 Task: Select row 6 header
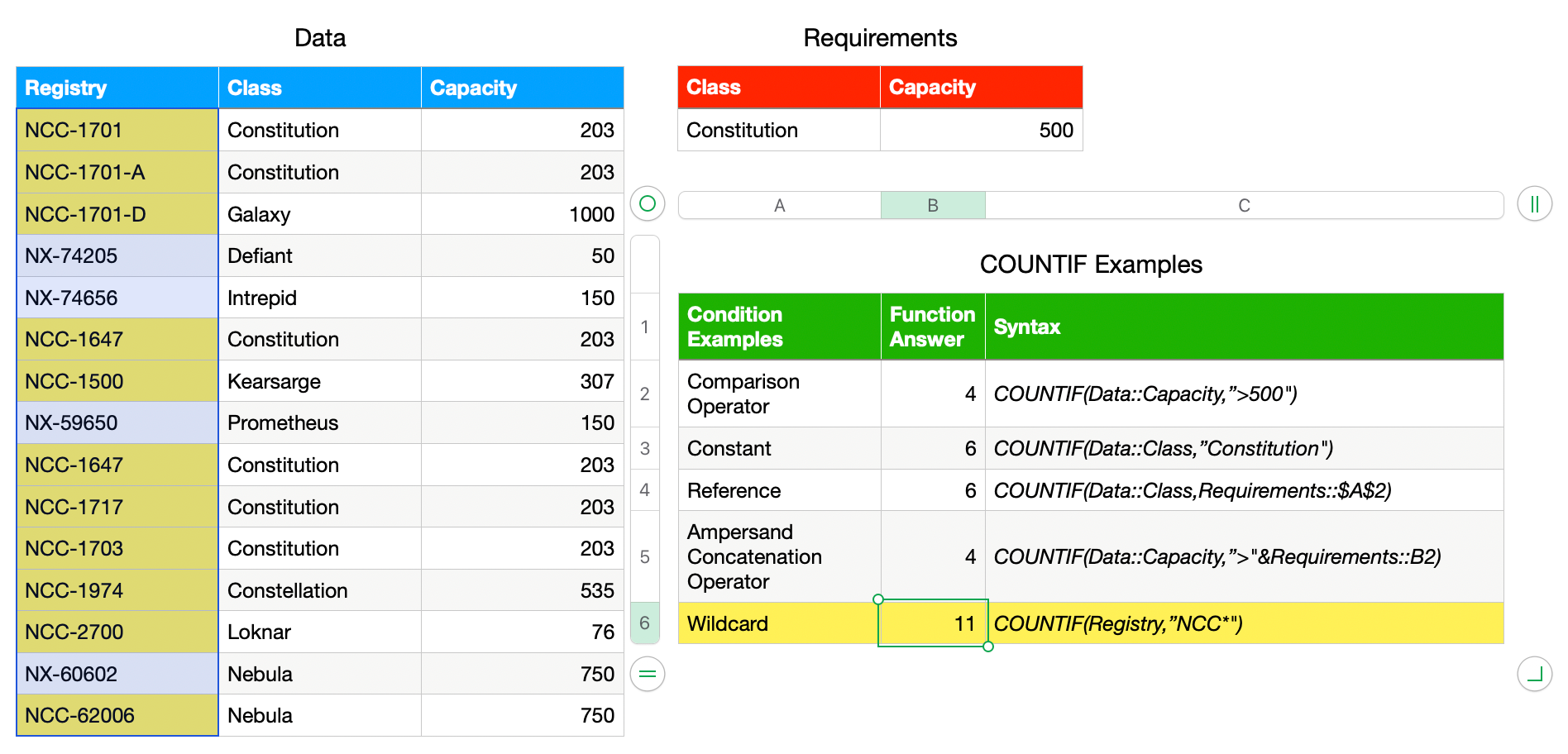coord(645,623)
